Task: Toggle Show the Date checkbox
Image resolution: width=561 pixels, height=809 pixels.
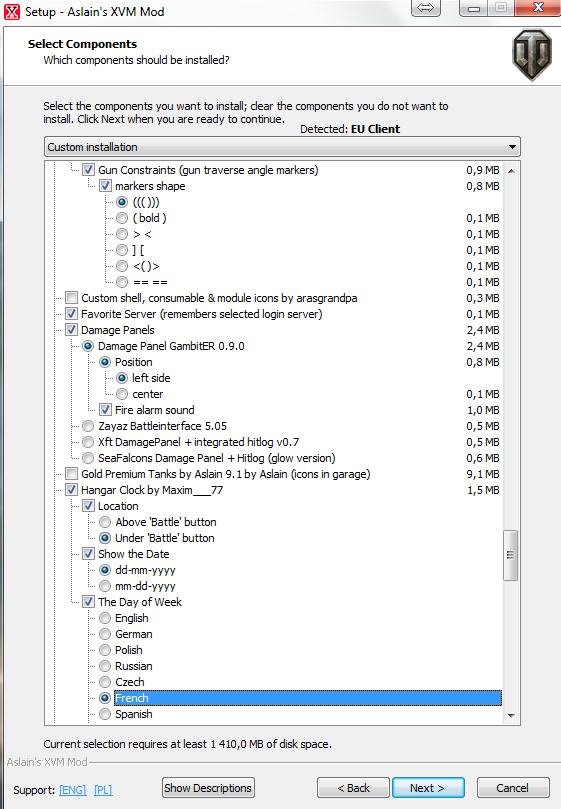Action: pyautogui.click(x=88, y=554)
